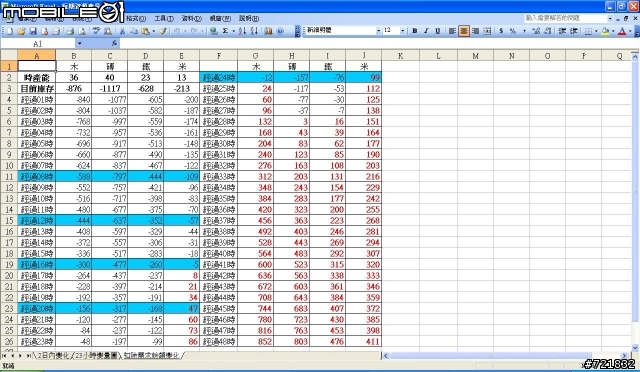
Task: Toggle the highlighted Center alignment button
Action: pos(464,31)
